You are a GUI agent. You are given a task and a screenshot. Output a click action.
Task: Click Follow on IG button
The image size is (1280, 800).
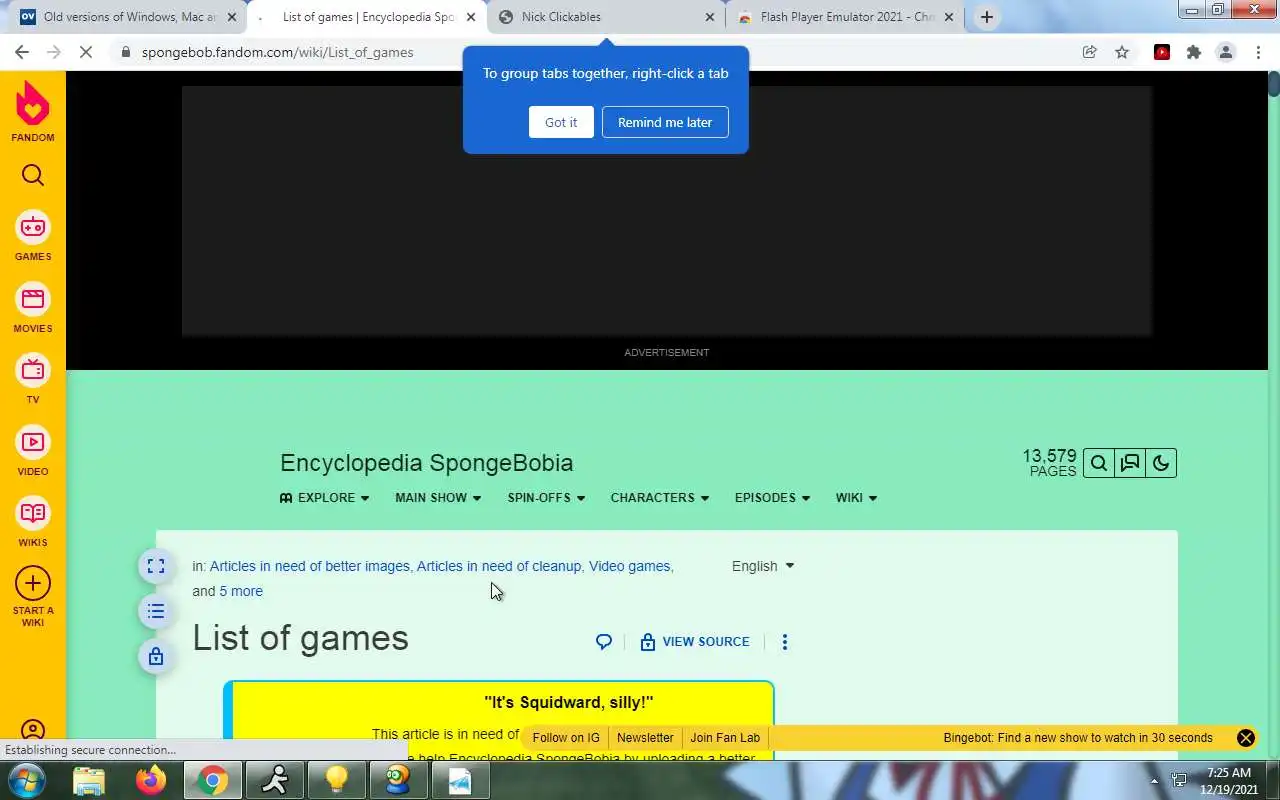(x=566, y=738)
